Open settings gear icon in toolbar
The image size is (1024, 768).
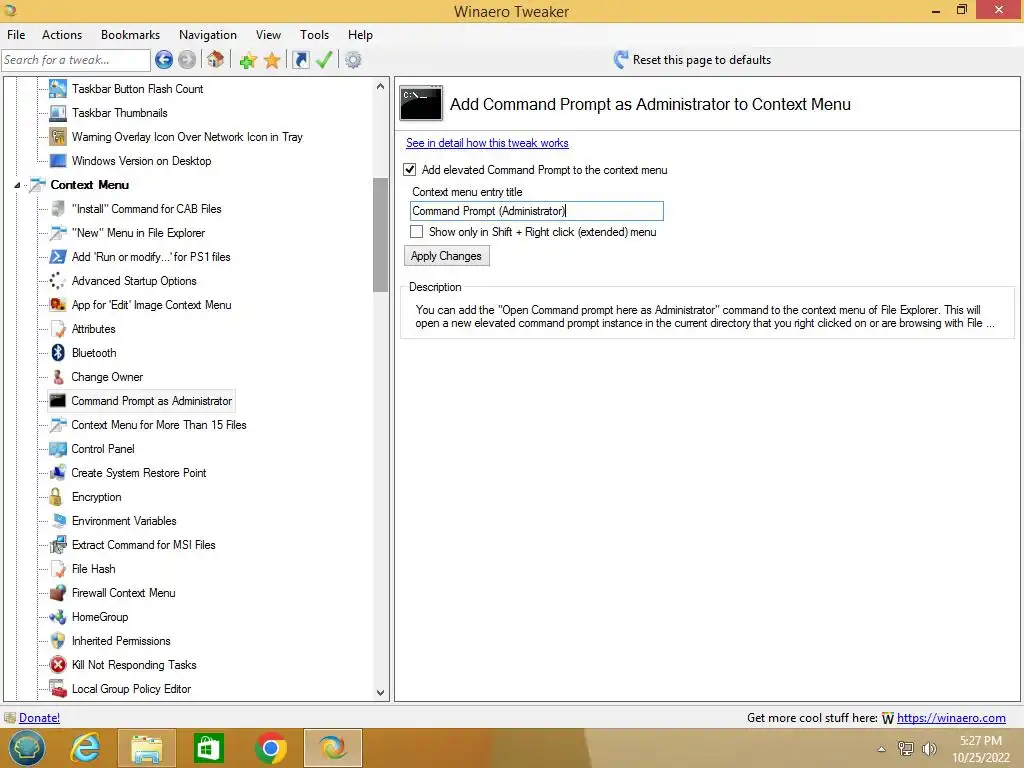353,60
